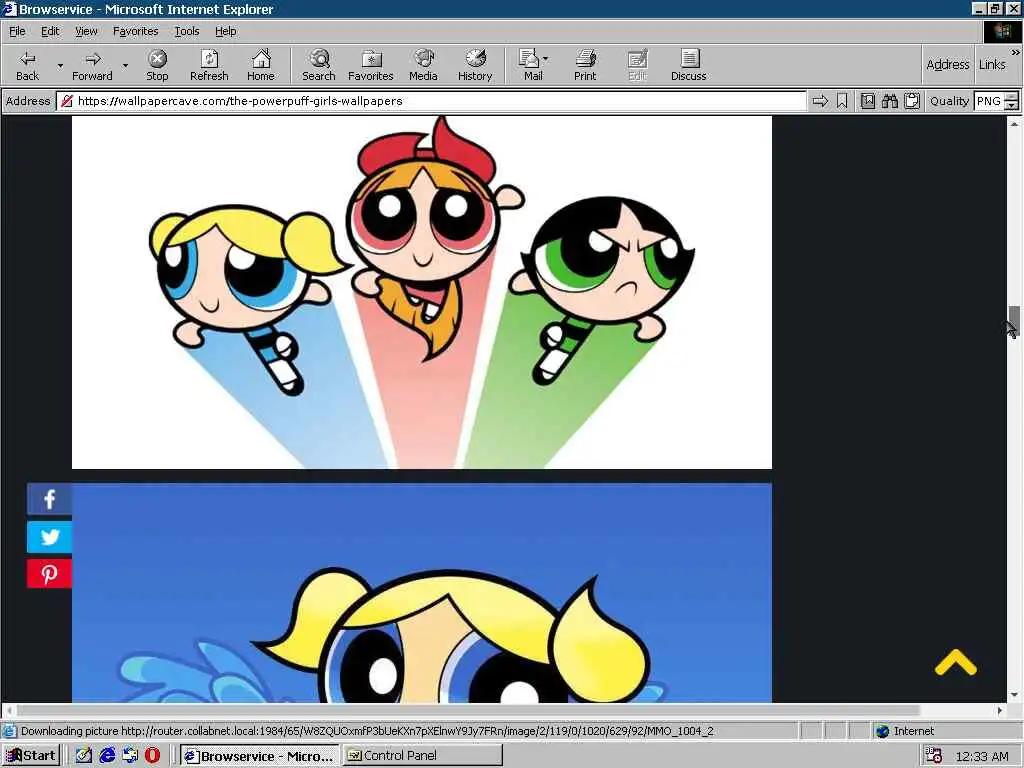
Task: Open the Media toolbar button
Action: pos(423,65)
